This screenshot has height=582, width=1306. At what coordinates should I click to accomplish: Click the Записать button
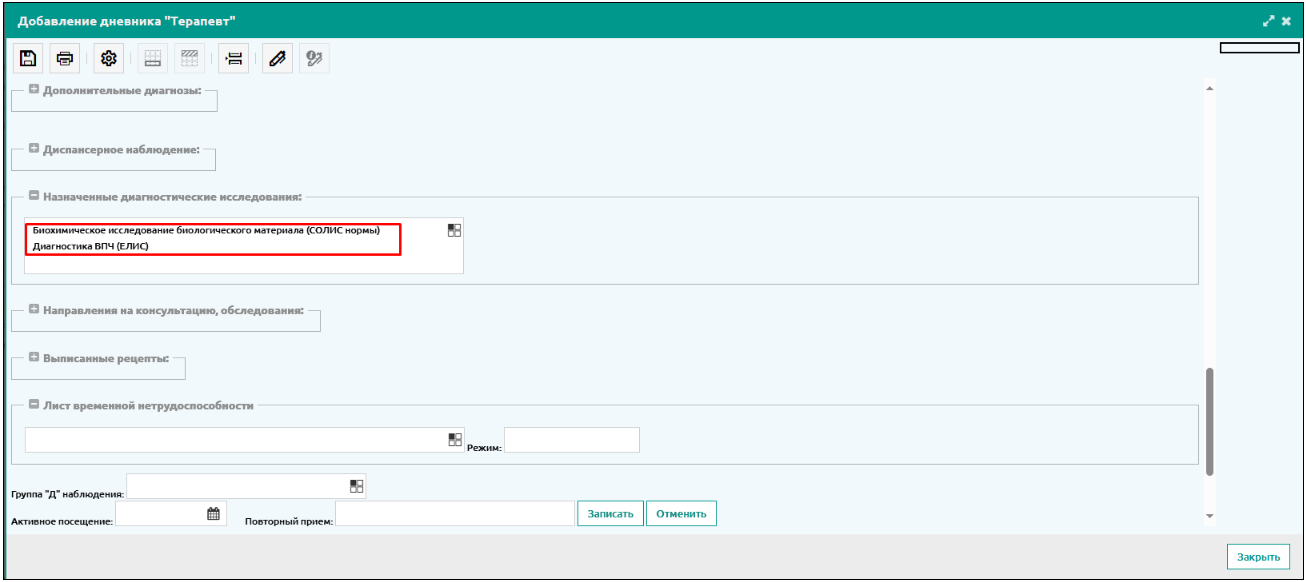click(610, 514)
